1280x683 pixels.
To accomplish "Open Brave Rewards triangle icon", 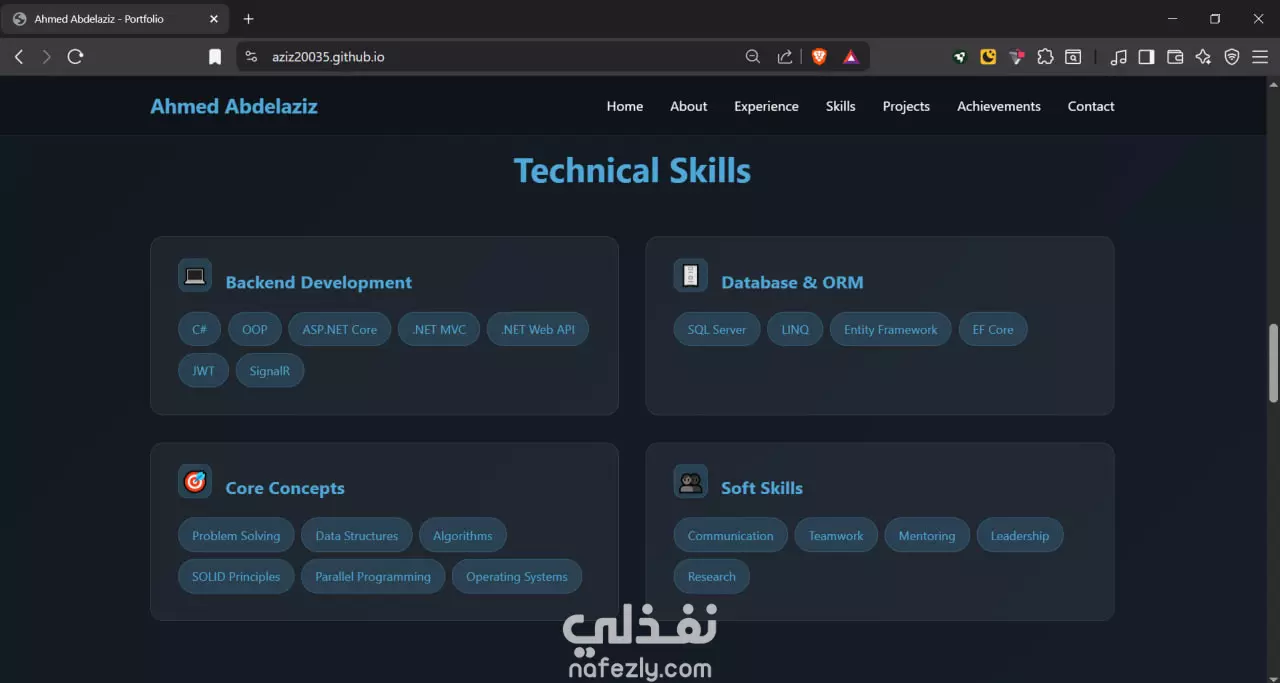I will (x=850, y=57).
